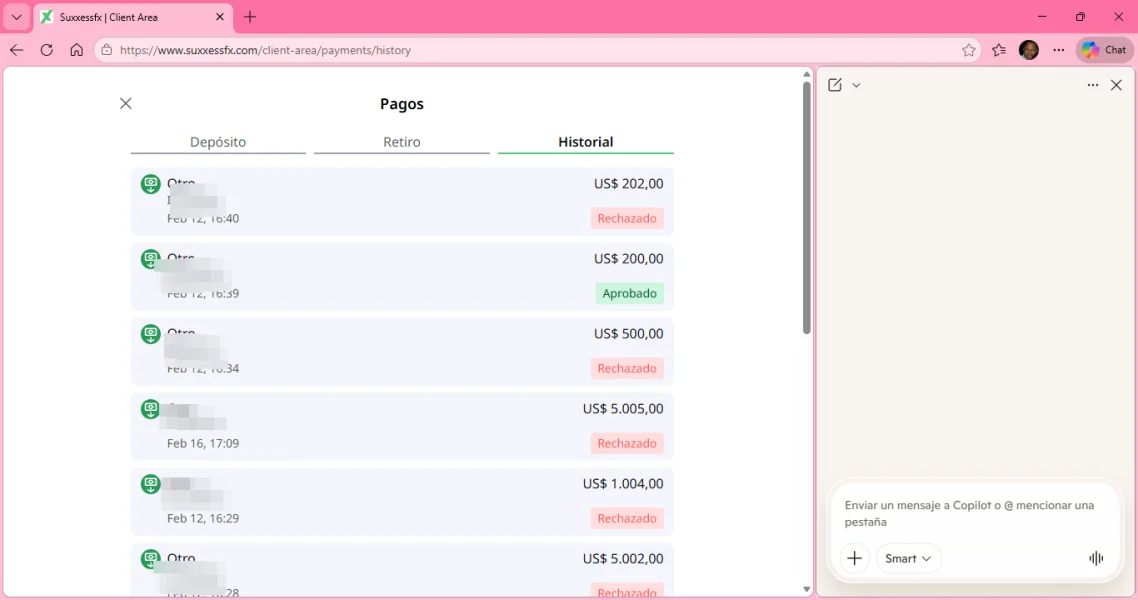Open the favorites list icon
Viewport: 1138px width, 600px height.
[x=999, y=50]
